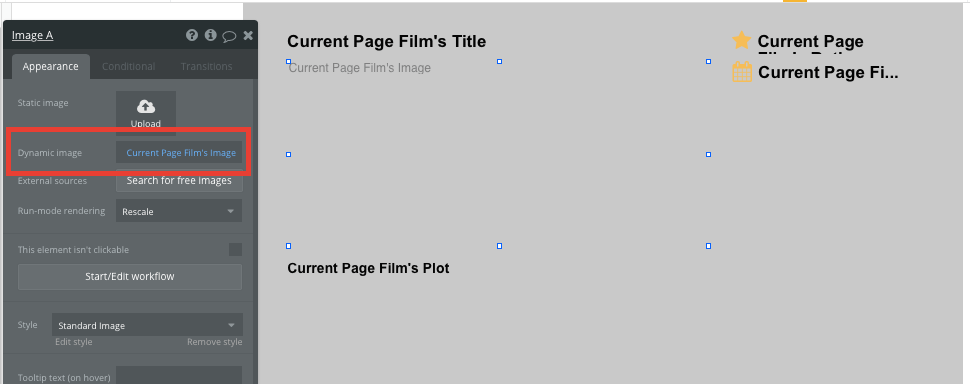The width and height of the screenshot is (970, 384).
Task: Click the Remove style link
Action: click(215, 342)
